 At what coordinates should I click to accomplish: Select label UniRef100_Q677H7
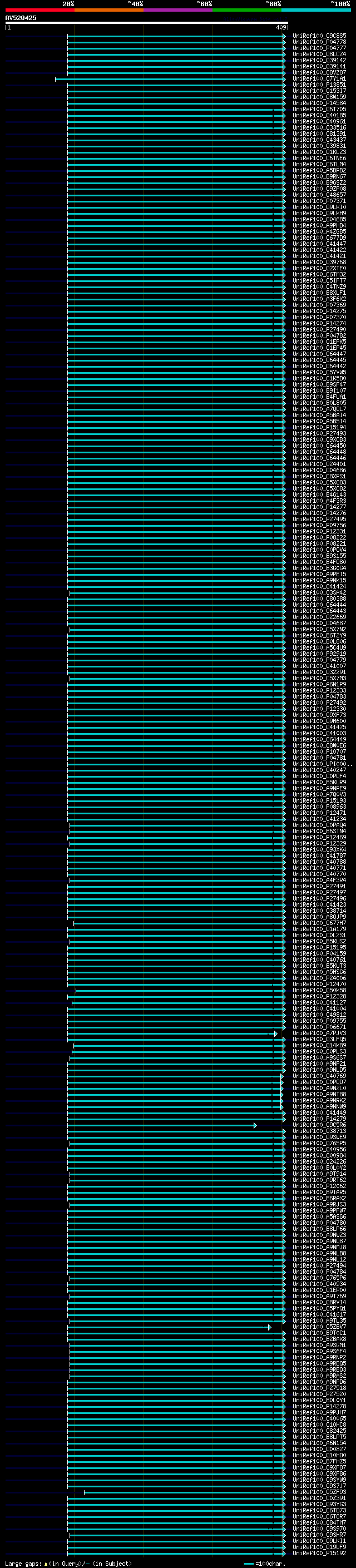(319, 923)
